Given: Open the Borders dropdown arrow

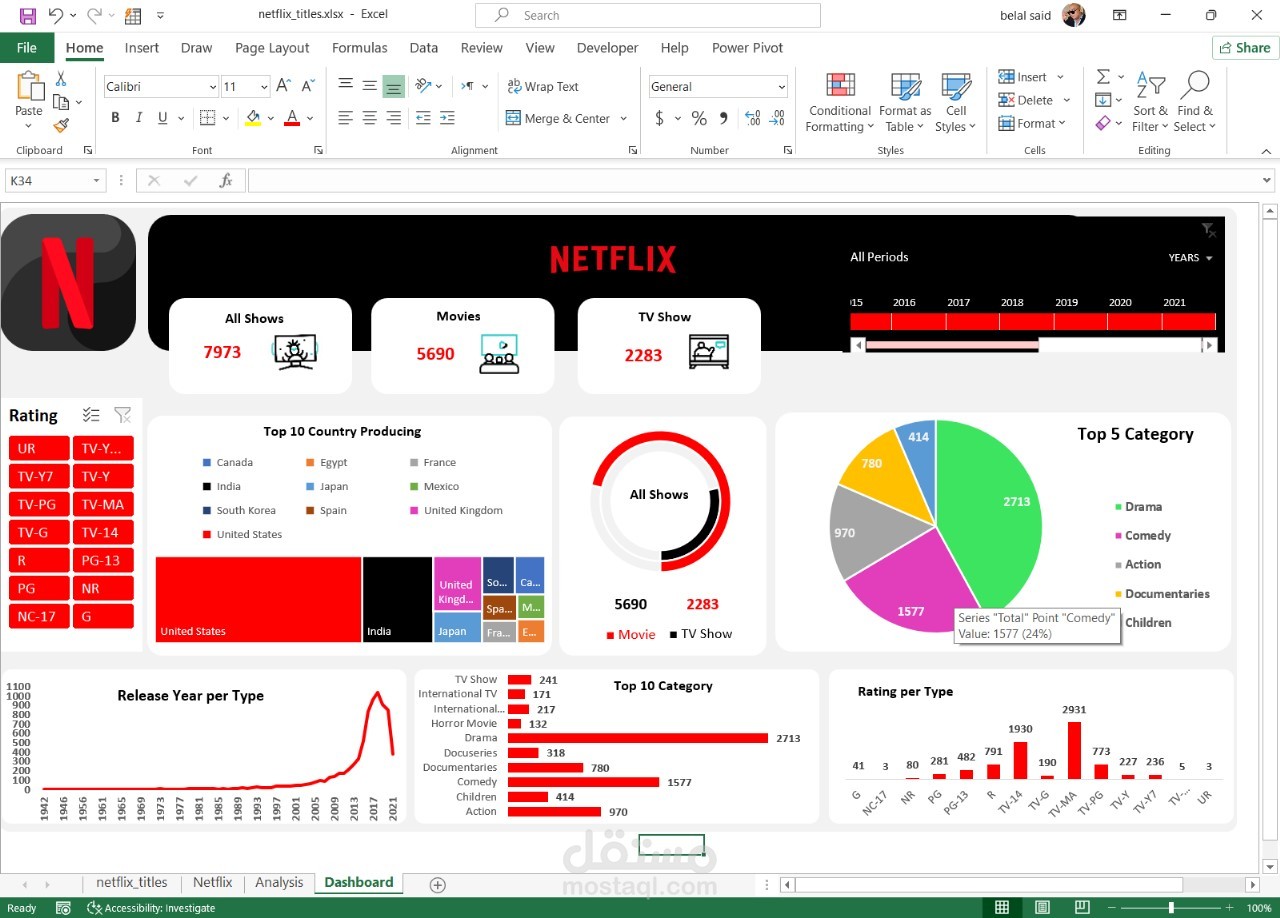Looking at the screenshot, I should pyautogui.click(x=227, y=118).
